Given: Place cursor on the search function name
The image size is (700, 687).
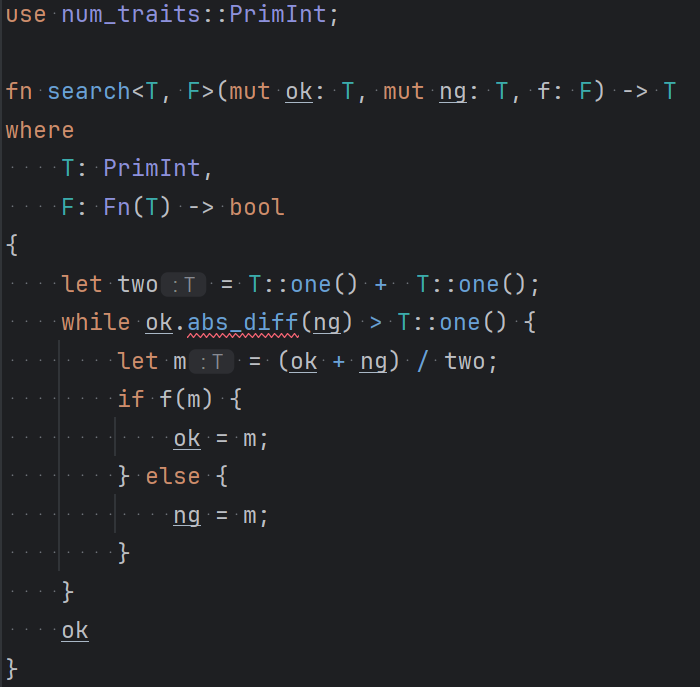Looking at the screenshot, I should [88, 91].
